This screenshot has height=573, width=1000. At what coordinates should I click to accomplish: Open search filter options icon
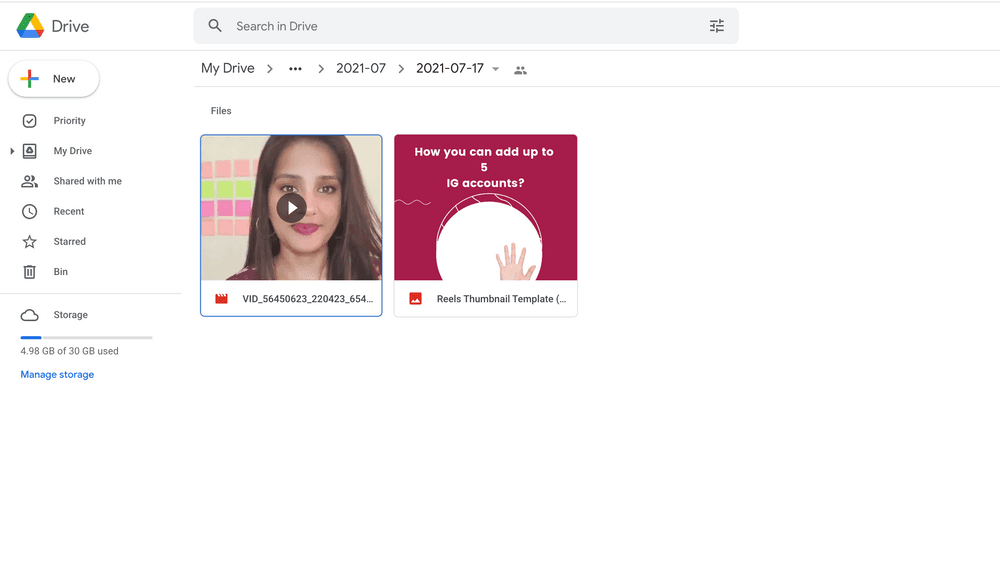(716, 26)
